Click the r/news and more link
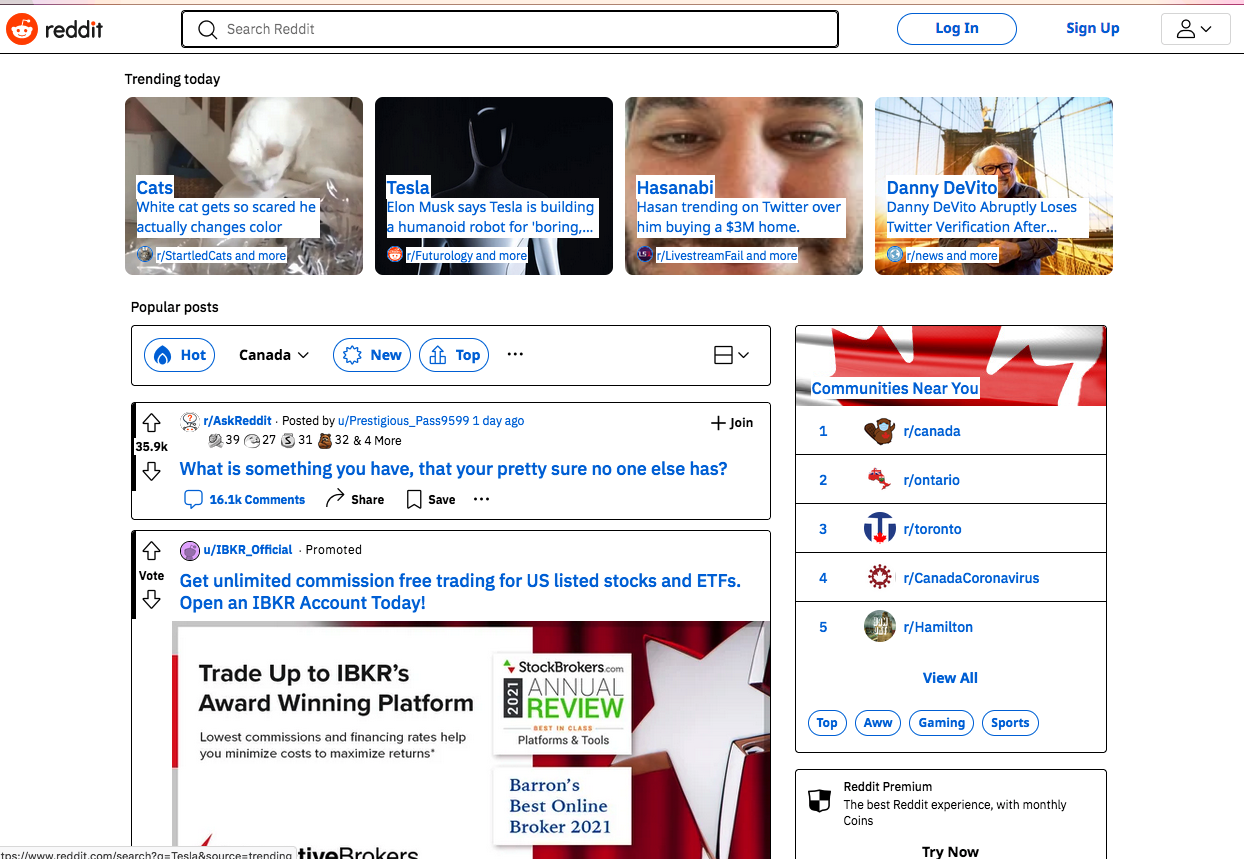 click(x=952, y=256)
